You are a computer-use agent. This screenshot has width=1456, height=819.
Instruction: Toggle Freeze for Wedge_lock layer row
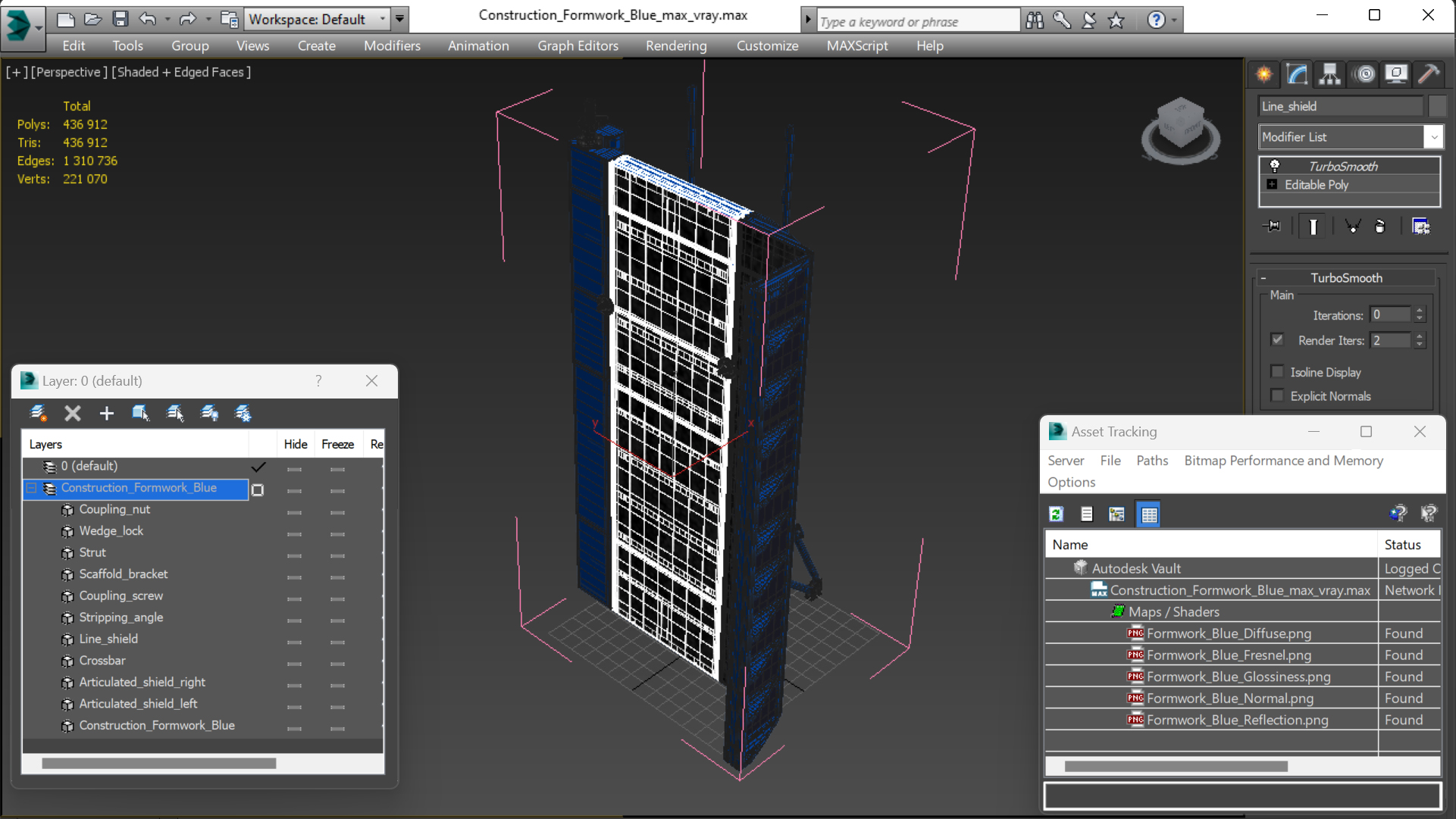click(x=337, y=533)
